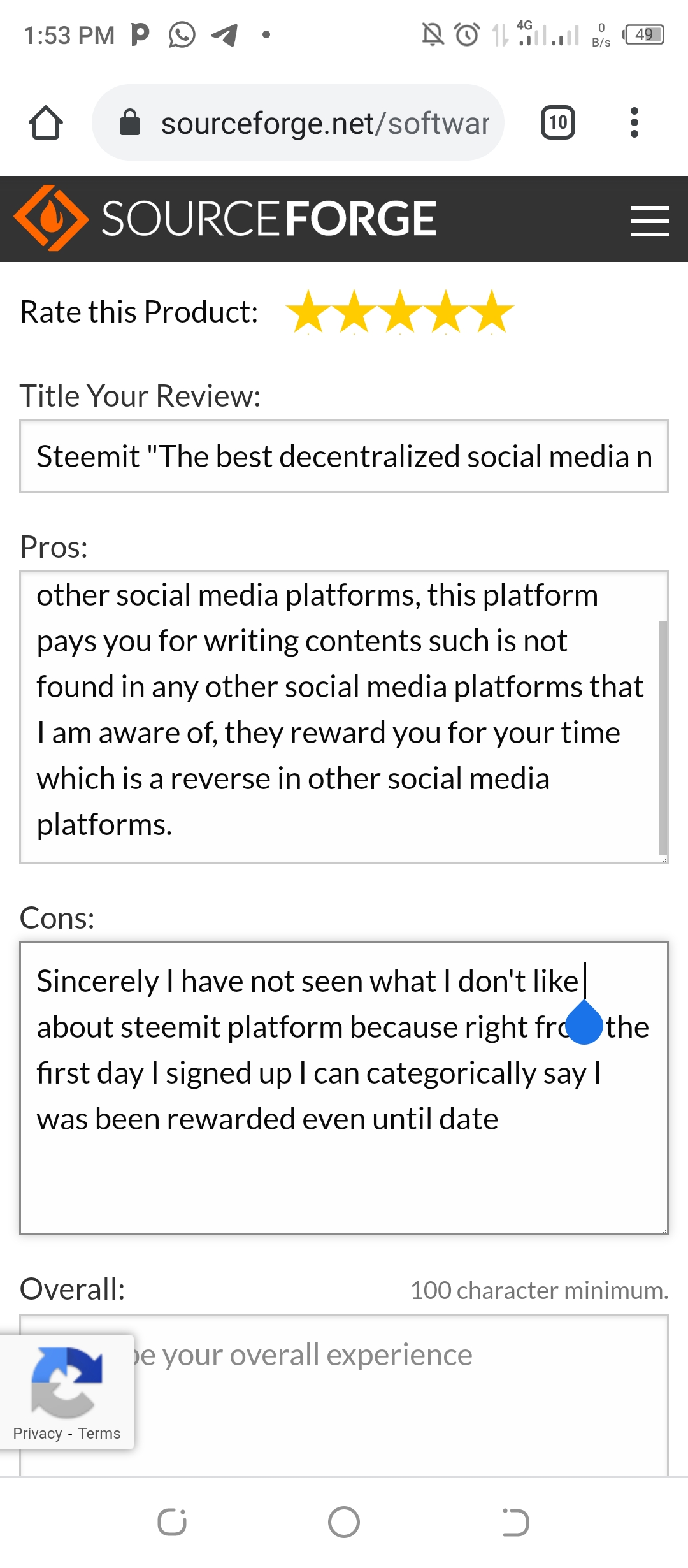This screenshot has height=1568, width=688.
Task: Set rating to three stars
Action: (400, 312)
